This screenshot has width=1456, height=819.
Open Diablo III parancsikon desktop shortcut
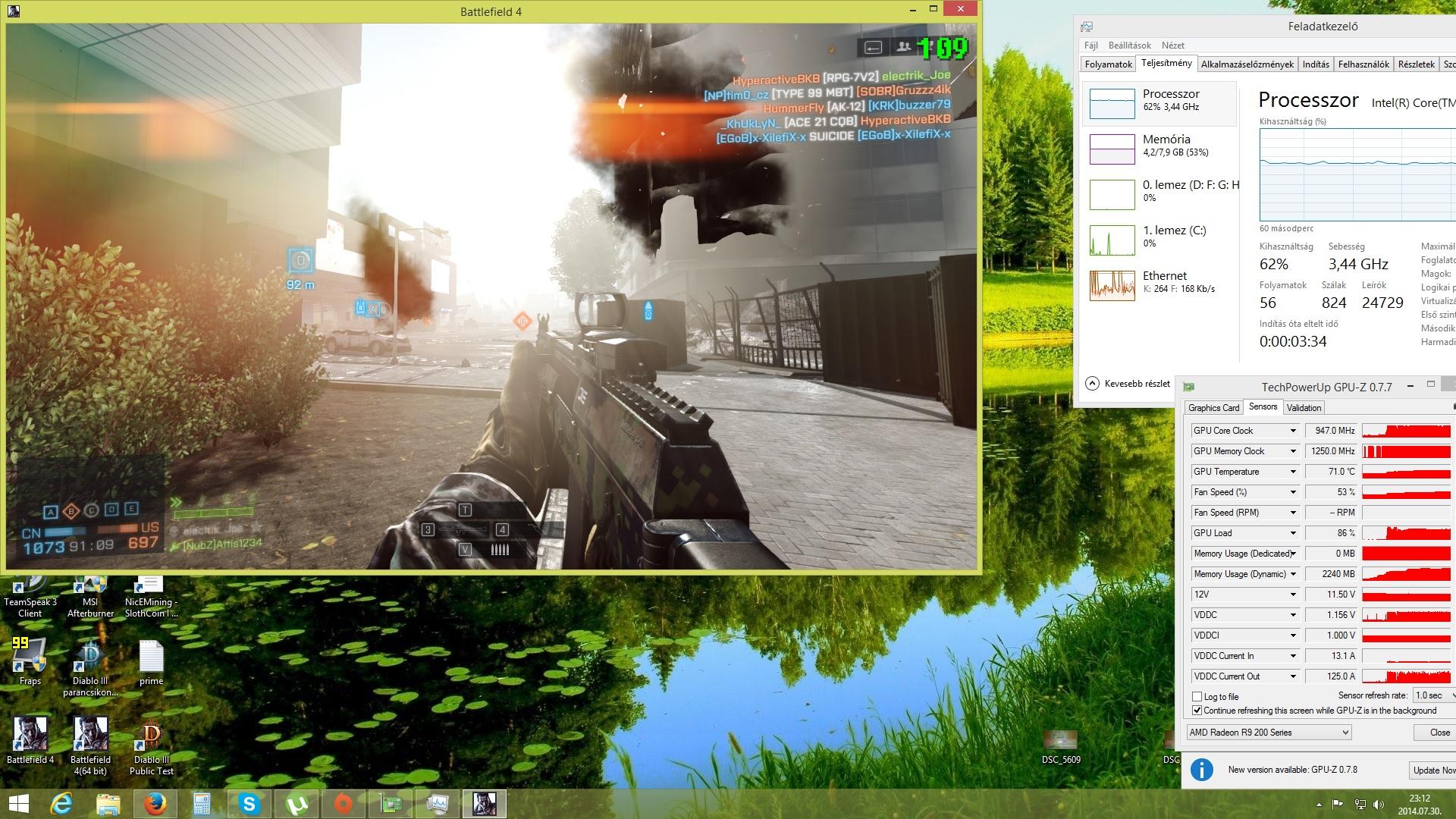(x=90, y=668)
